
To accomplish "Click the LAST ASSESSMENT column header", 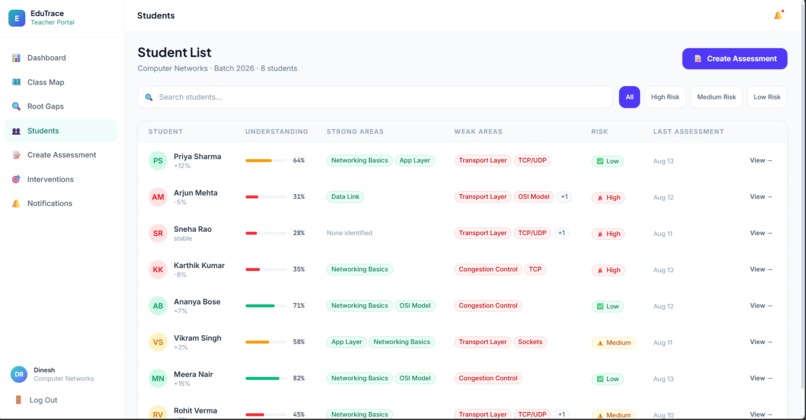I will coord(688,132).
